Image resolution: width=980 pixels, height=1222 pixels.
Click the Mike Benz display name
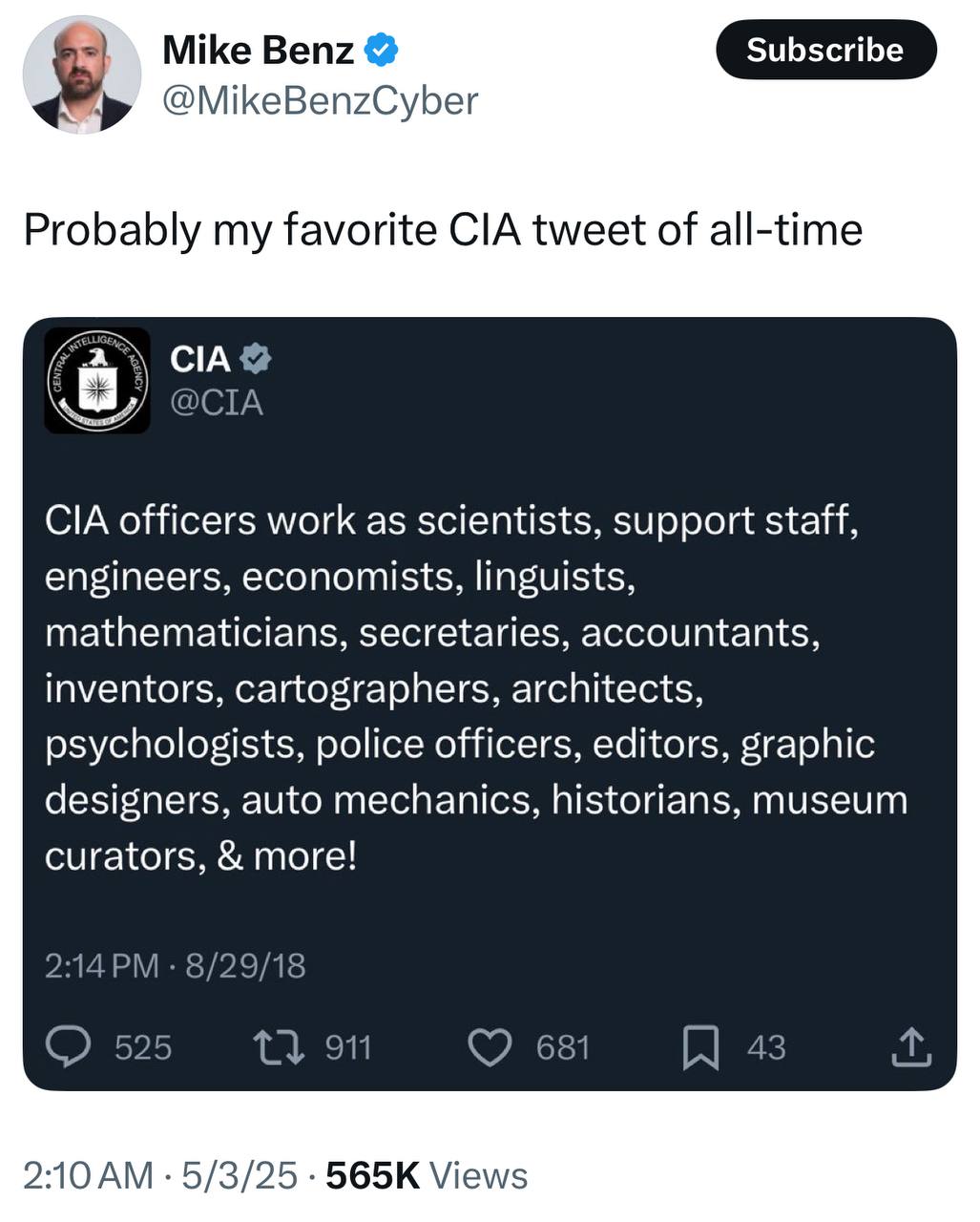pos(259,50)
